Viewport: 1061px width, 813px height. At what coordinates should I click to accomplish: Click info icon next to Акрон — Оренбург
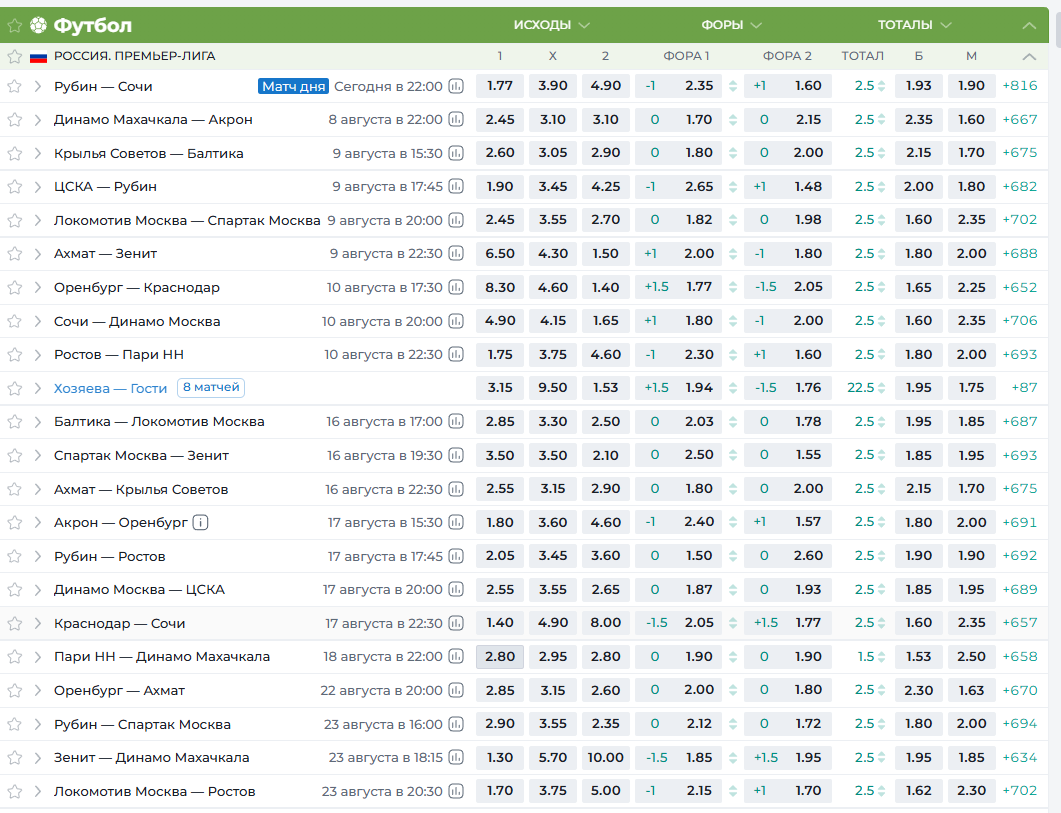click(x=200, y=523)
